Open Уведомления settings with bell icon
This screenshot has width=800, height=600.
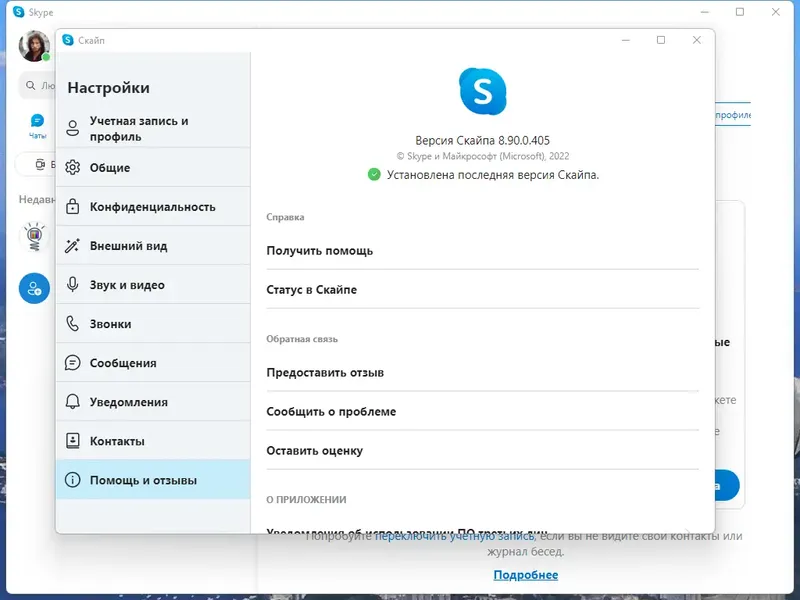click(x=70, y=401)
